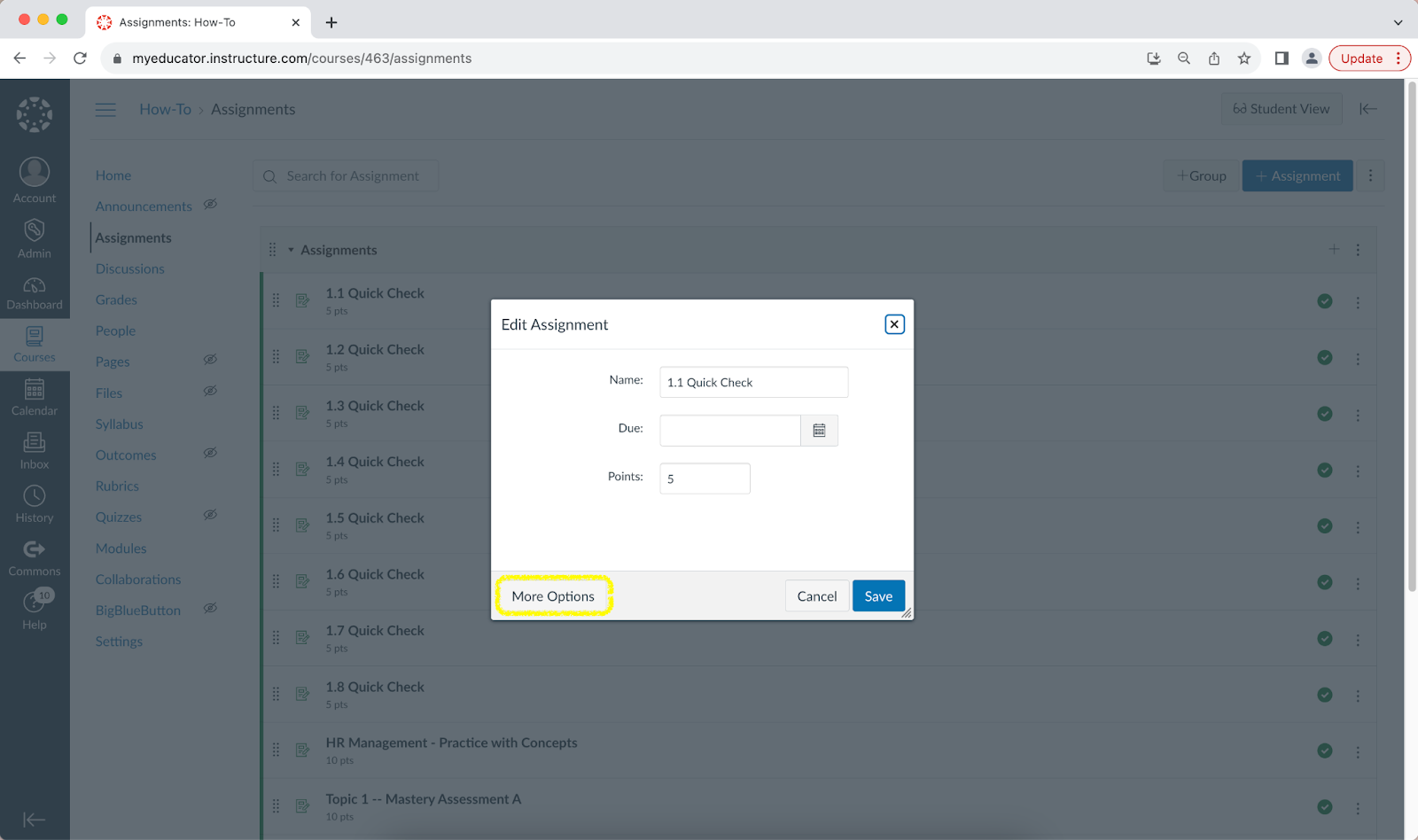Click Cancel in Edit Assignment dialog
This screenshot has height=840, width=1418.
817,596
